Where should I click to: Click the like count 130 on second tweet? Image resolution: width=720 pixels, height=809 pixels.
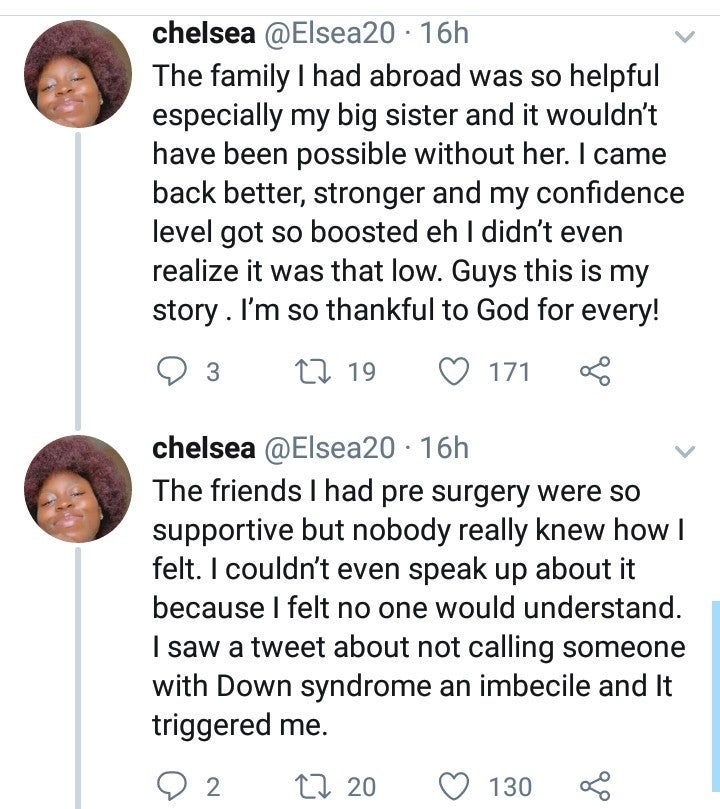[510, 787]
